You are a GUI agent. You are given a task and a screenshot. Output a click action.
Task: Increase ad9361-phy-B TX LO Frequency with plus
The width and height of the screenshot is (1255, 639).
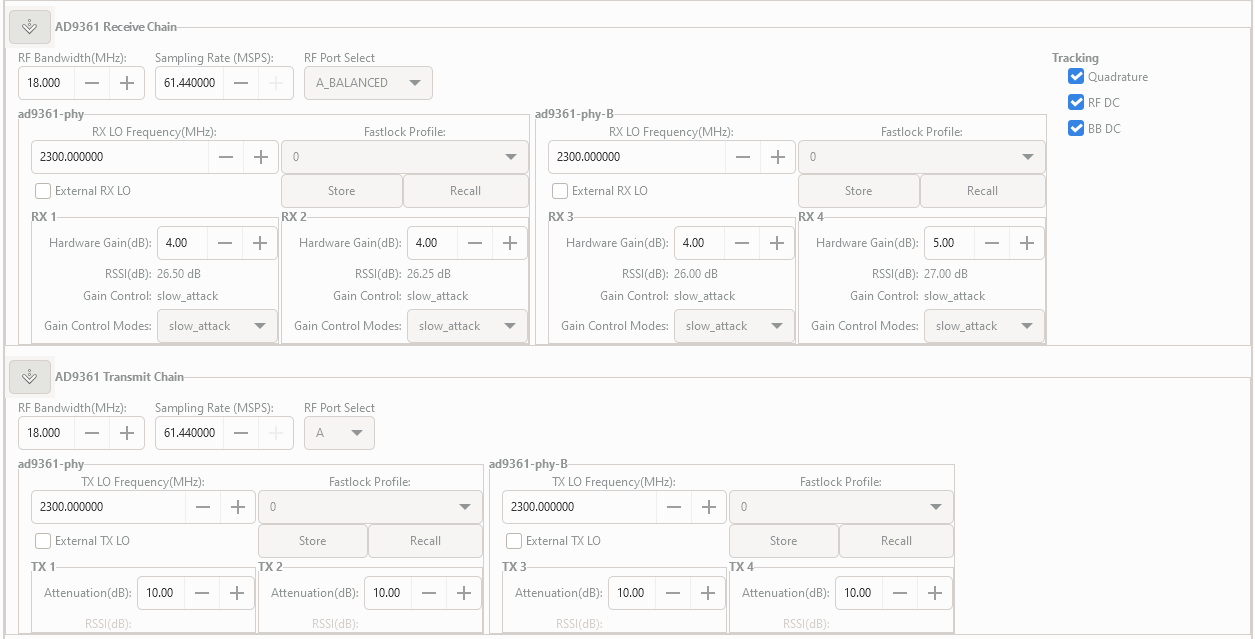pyautogui.click(x=708, y=507)
